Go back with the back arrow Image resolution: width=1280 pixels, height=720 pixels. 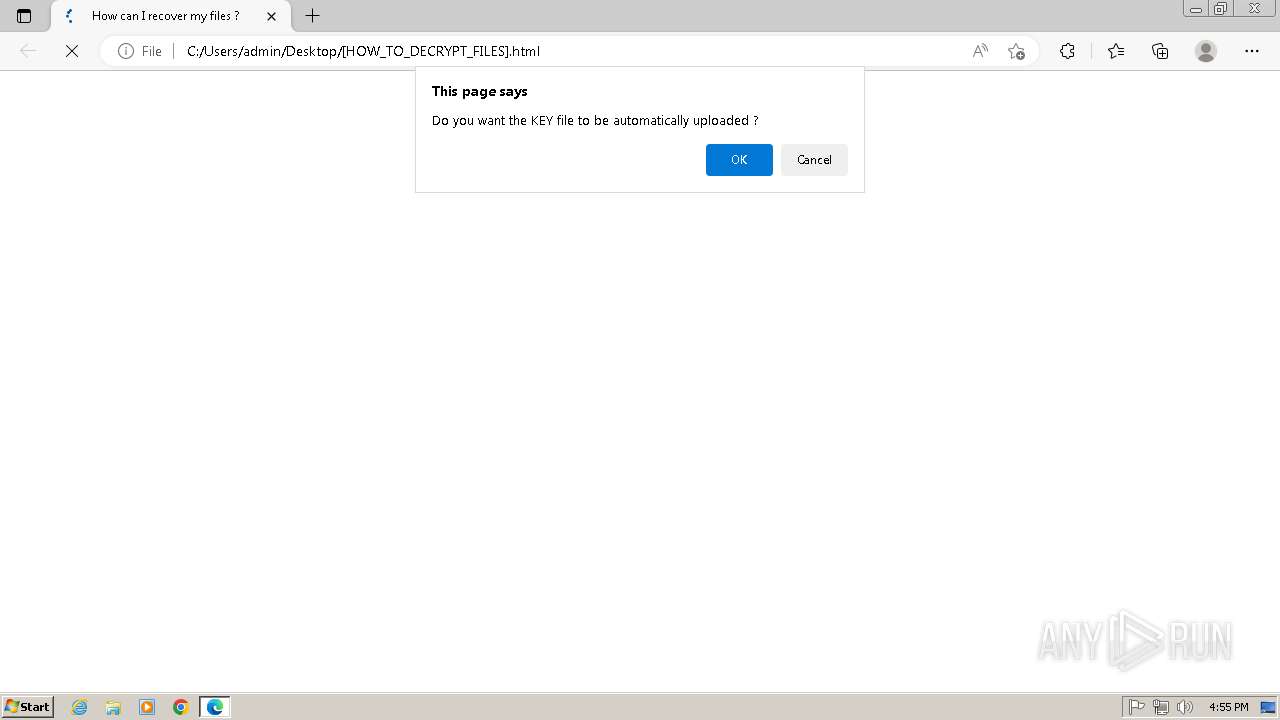[x=28, y=51]
